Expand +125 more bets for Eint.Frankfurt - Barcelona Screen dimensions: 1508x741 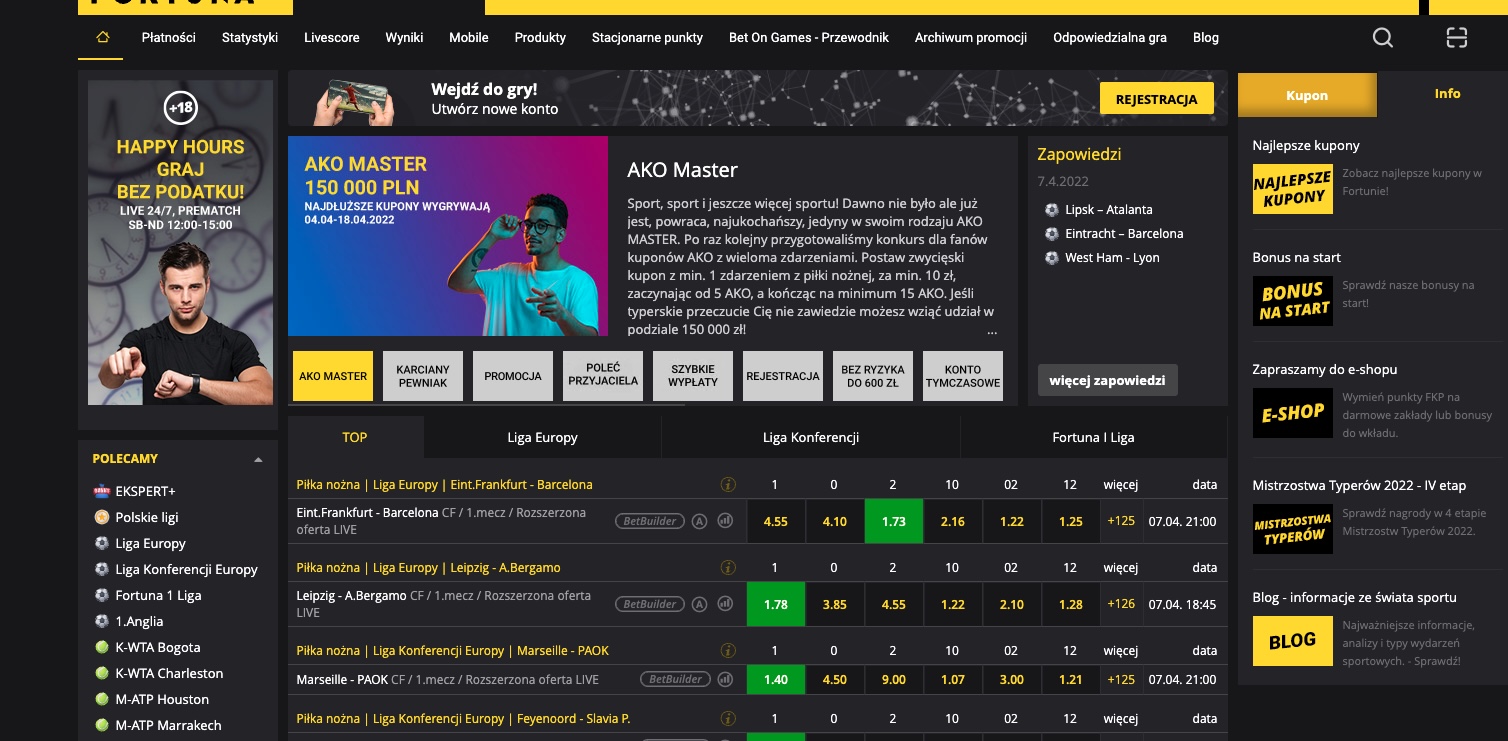pos(1121,522)
